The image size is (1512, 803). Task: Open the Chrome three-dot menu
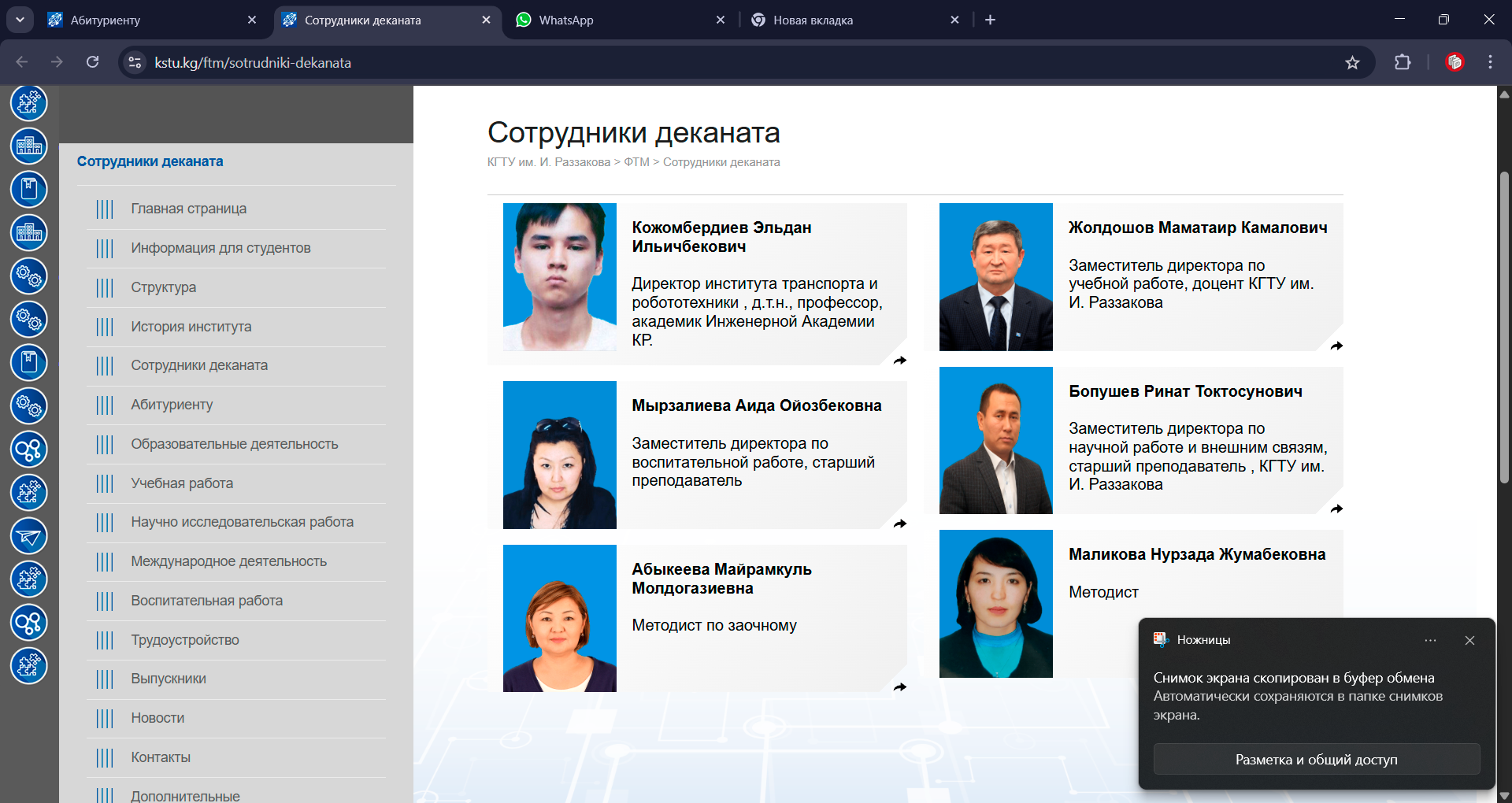pos(1490,62)
